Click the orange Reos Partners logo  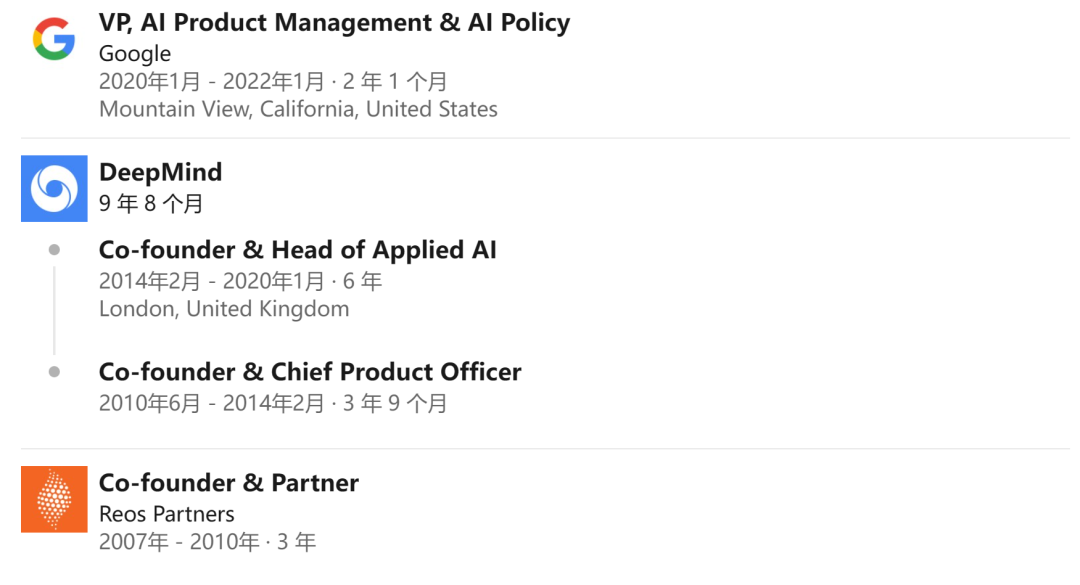[54, 499]
